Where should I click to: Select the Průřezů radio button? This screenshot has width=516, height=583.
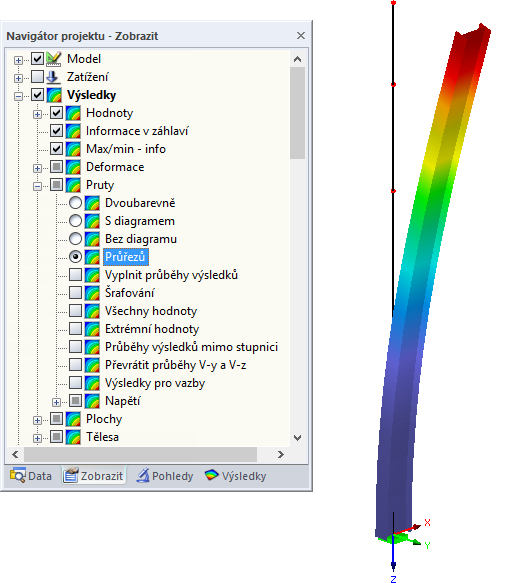click(75, 257)
